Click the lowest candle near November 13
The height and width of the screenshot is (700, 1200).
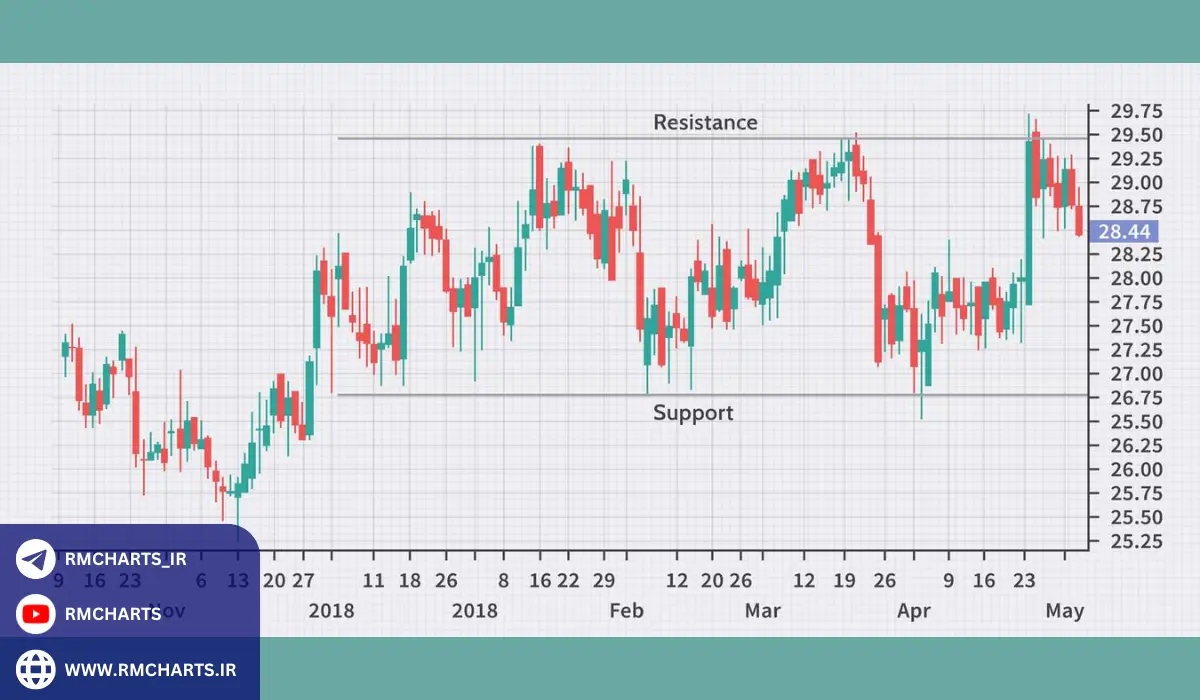[x=237, y=490]
